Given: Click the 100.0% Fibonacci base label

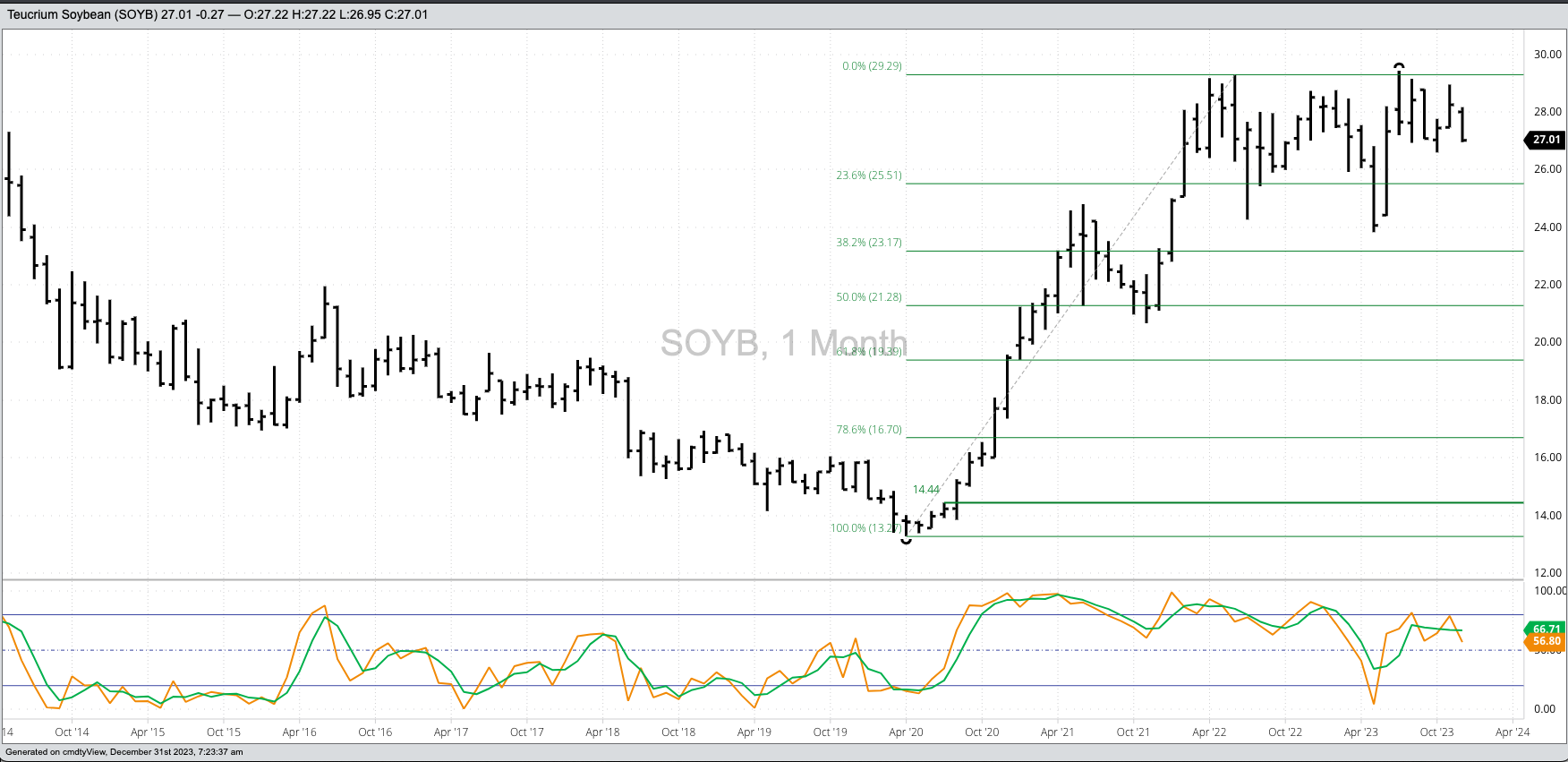Looking at the screenshot, I should [865, 528].
